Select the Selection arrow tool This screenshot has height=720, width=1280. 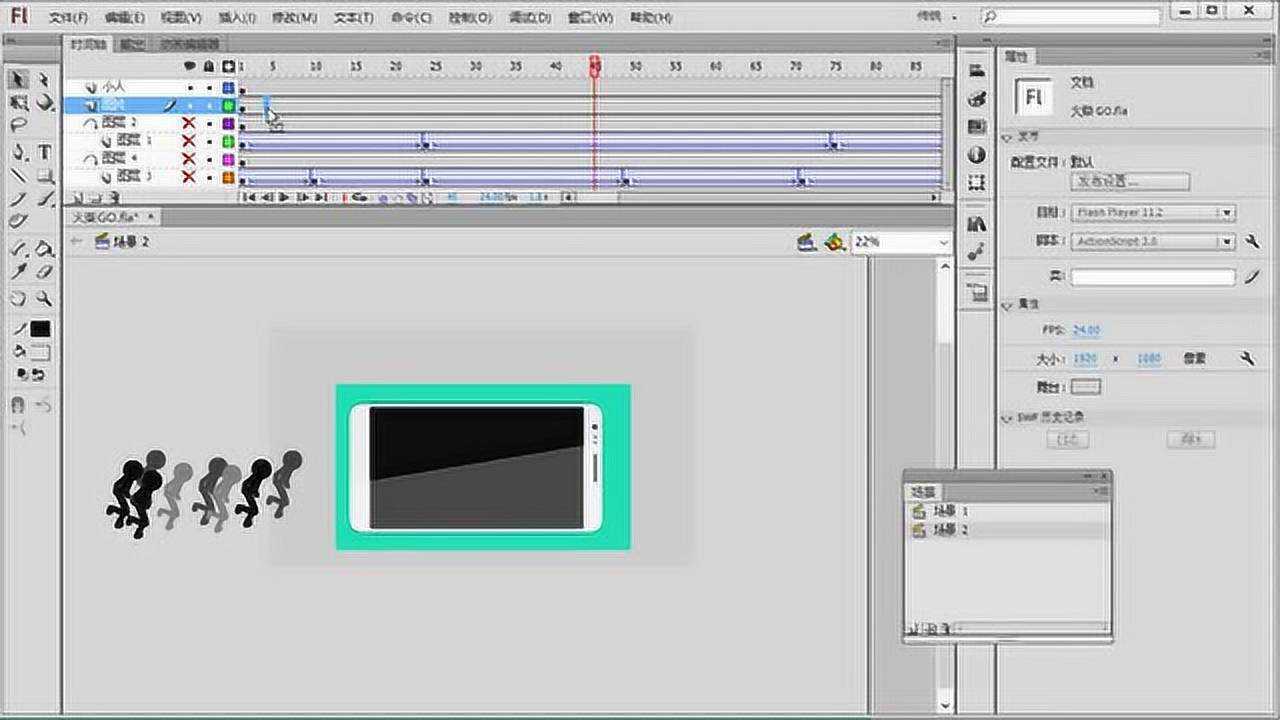tap(18, 79)
